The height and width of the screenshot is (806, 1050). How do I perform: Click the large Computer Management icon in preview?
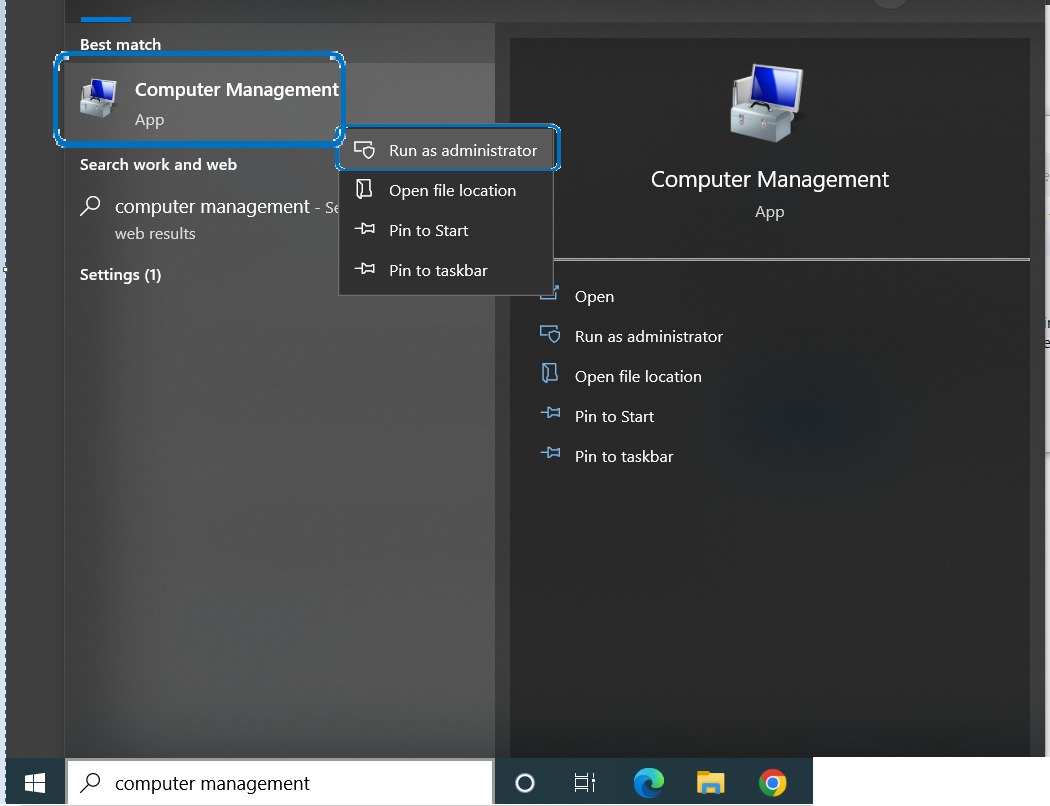point(769,105)
